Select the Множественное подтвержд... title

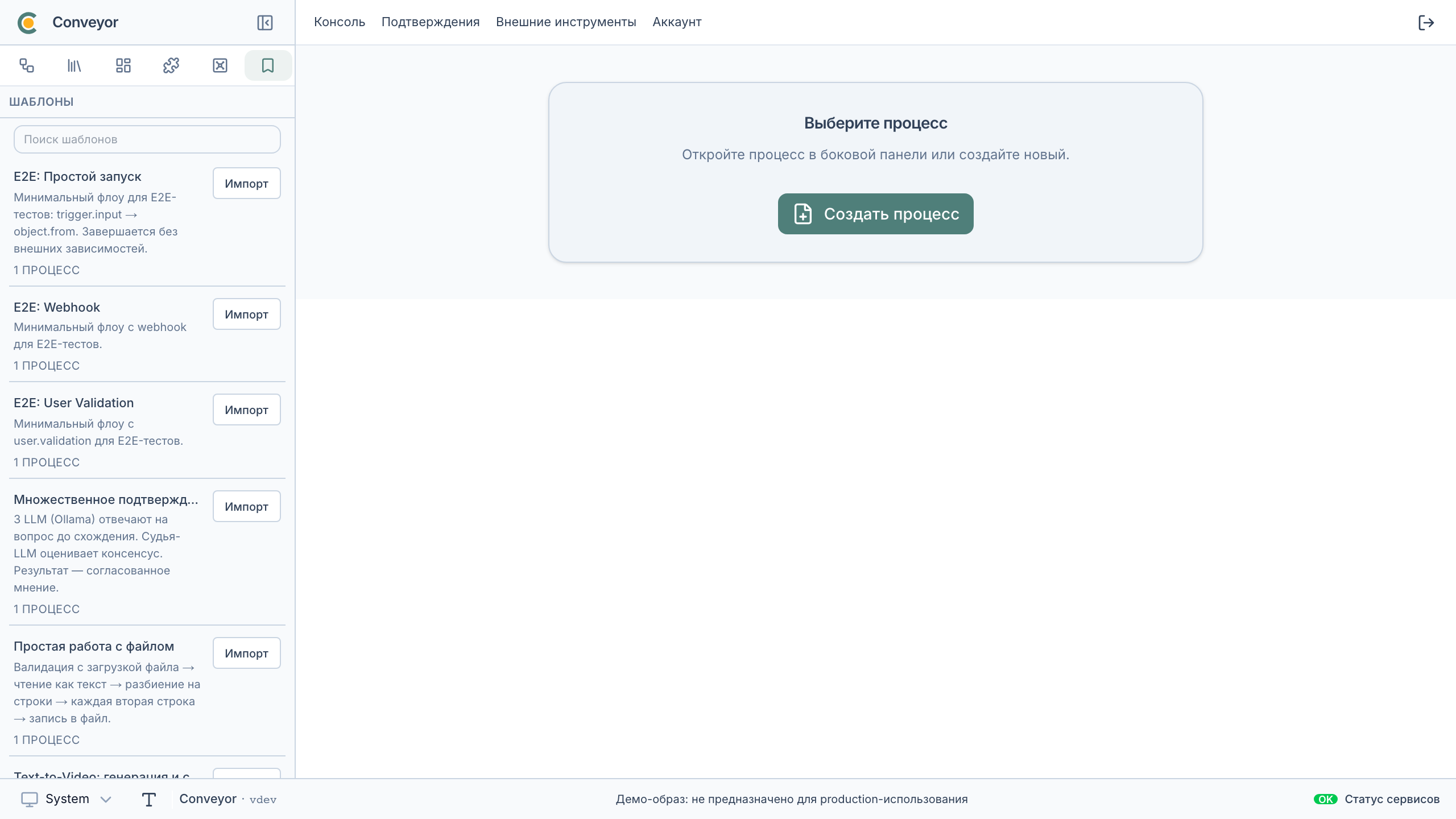coord(106,499)
